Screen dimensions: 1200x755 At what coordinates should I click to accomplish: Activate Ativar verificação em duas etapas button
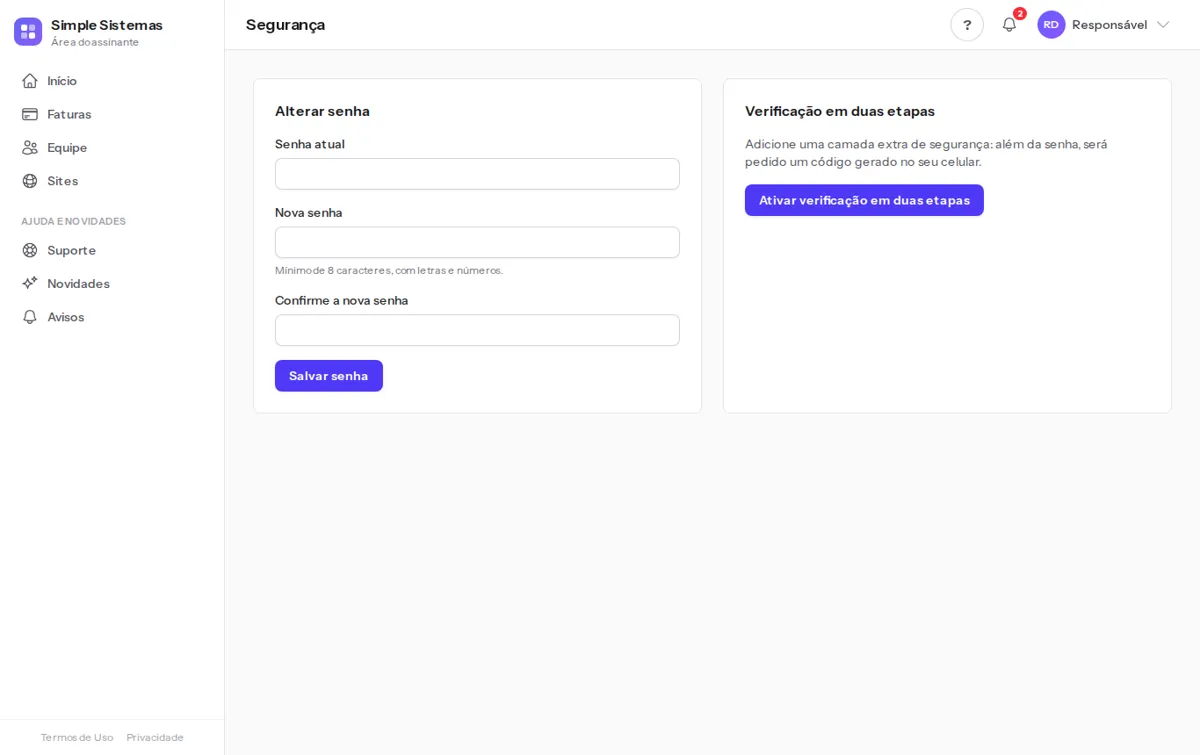coord(864,200)
